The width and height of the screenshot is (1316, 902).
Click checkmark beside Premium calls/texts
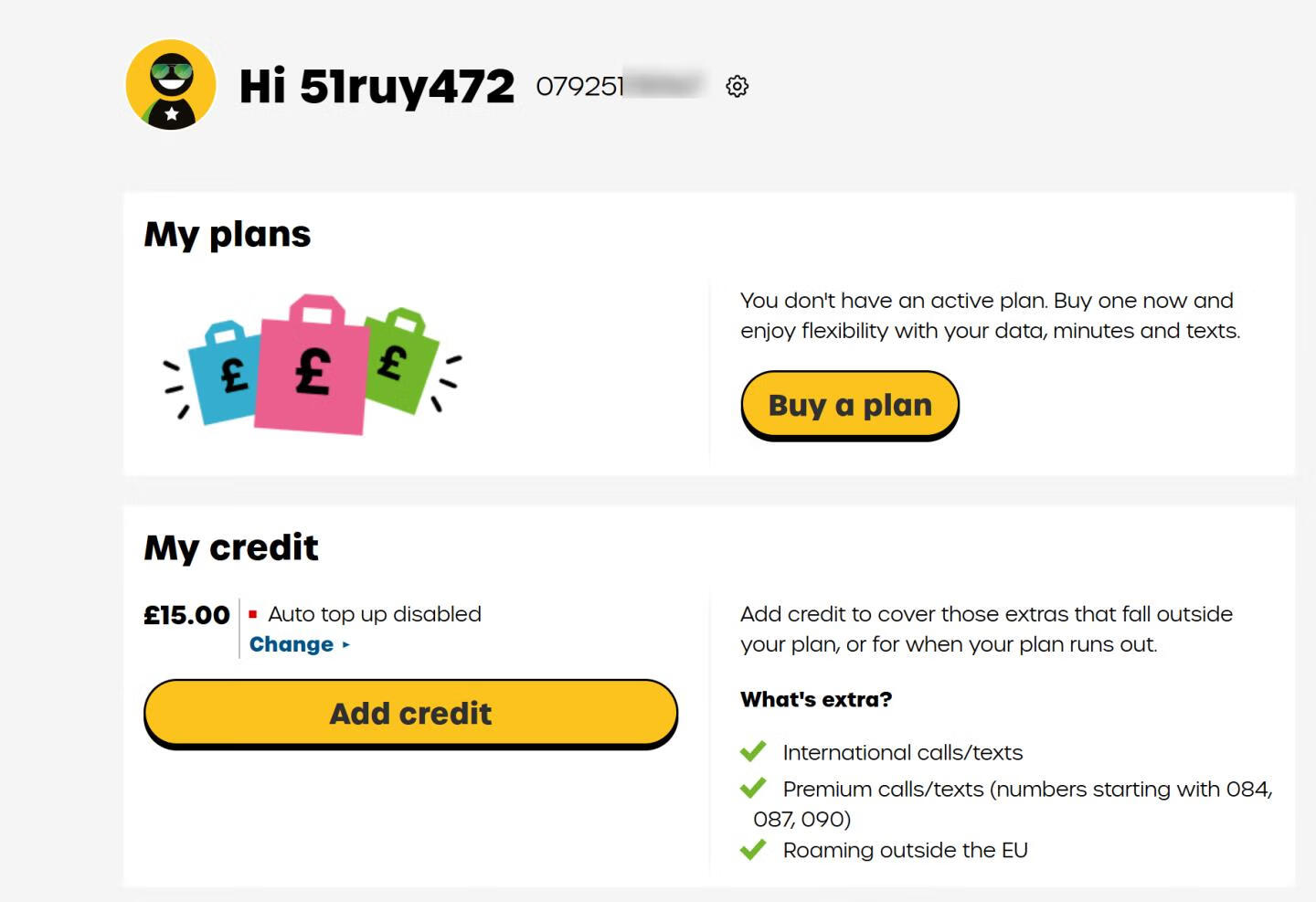pyautogui.click(x=753, y=788)
